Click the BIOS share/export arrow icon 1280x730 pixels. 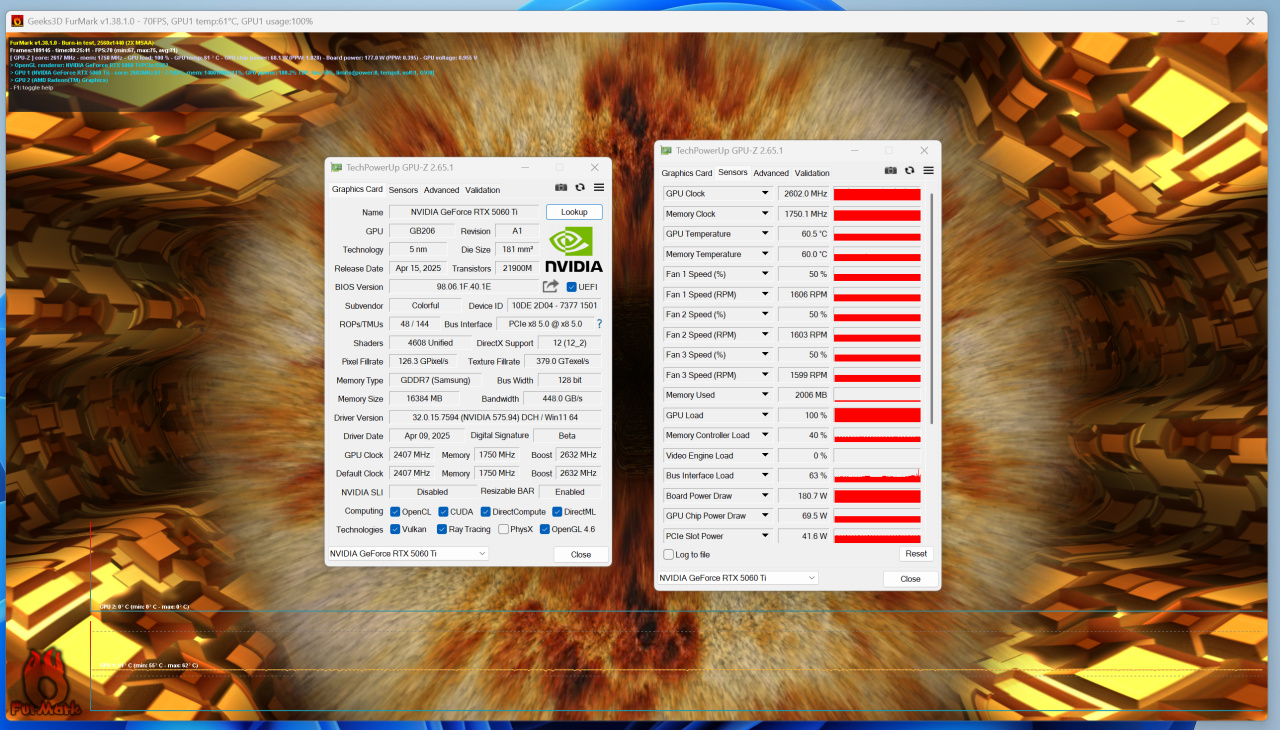click(x=551, y=287)
